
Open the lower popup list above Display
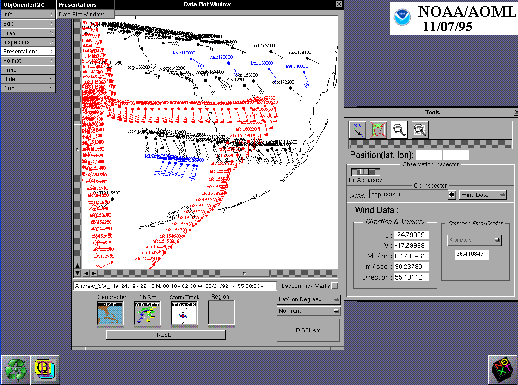[x=308, y=311]
